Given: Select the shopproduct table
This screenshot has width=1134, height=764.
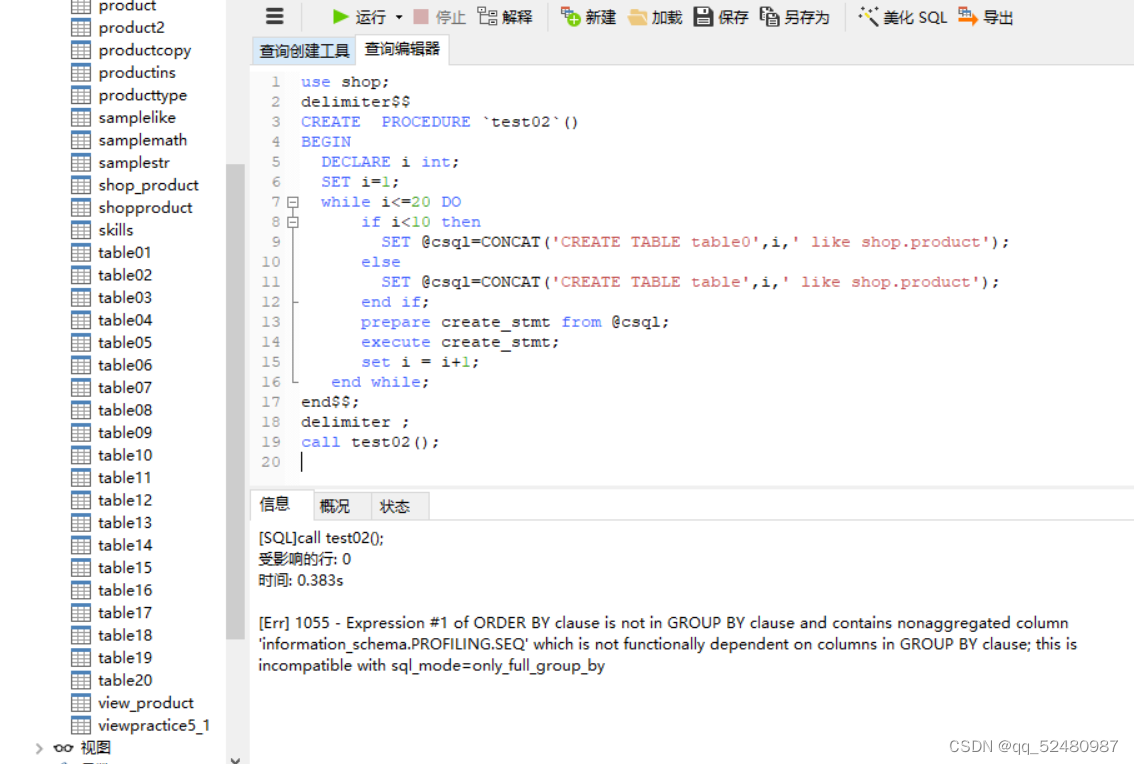Looking at the screenshot, I should point(145,208).
